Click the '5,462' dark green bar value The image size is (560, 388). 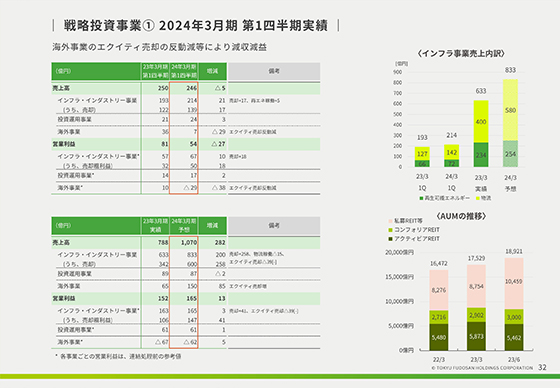click(514, 338)
